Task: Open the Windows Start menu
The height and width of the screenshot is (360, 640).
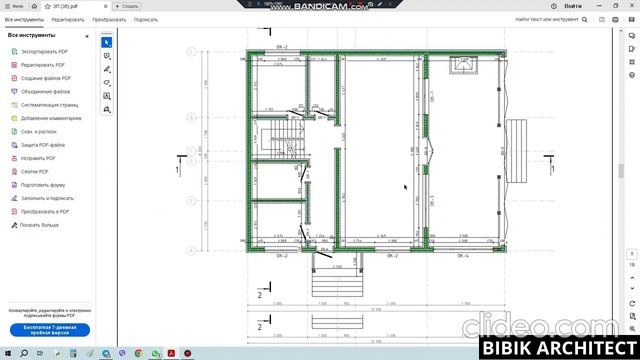Action: pyautogui.click(x=8, y=353)
